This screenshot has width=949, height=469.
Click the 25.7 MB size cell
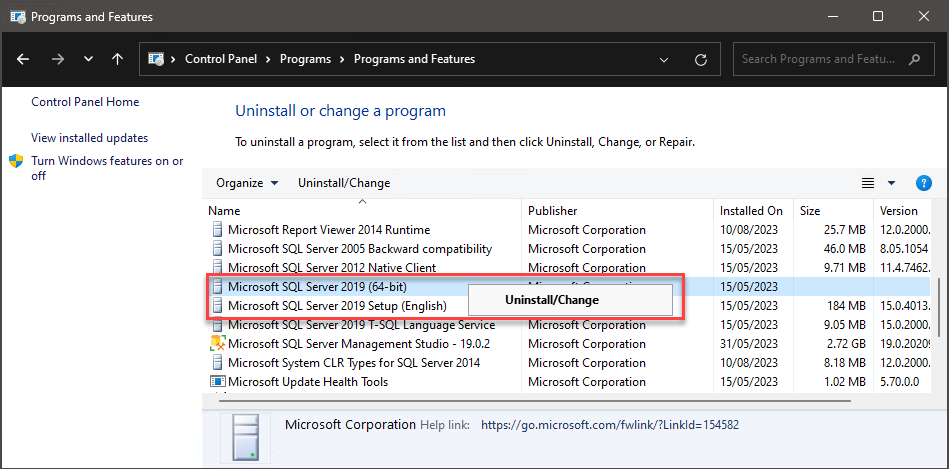846,230
